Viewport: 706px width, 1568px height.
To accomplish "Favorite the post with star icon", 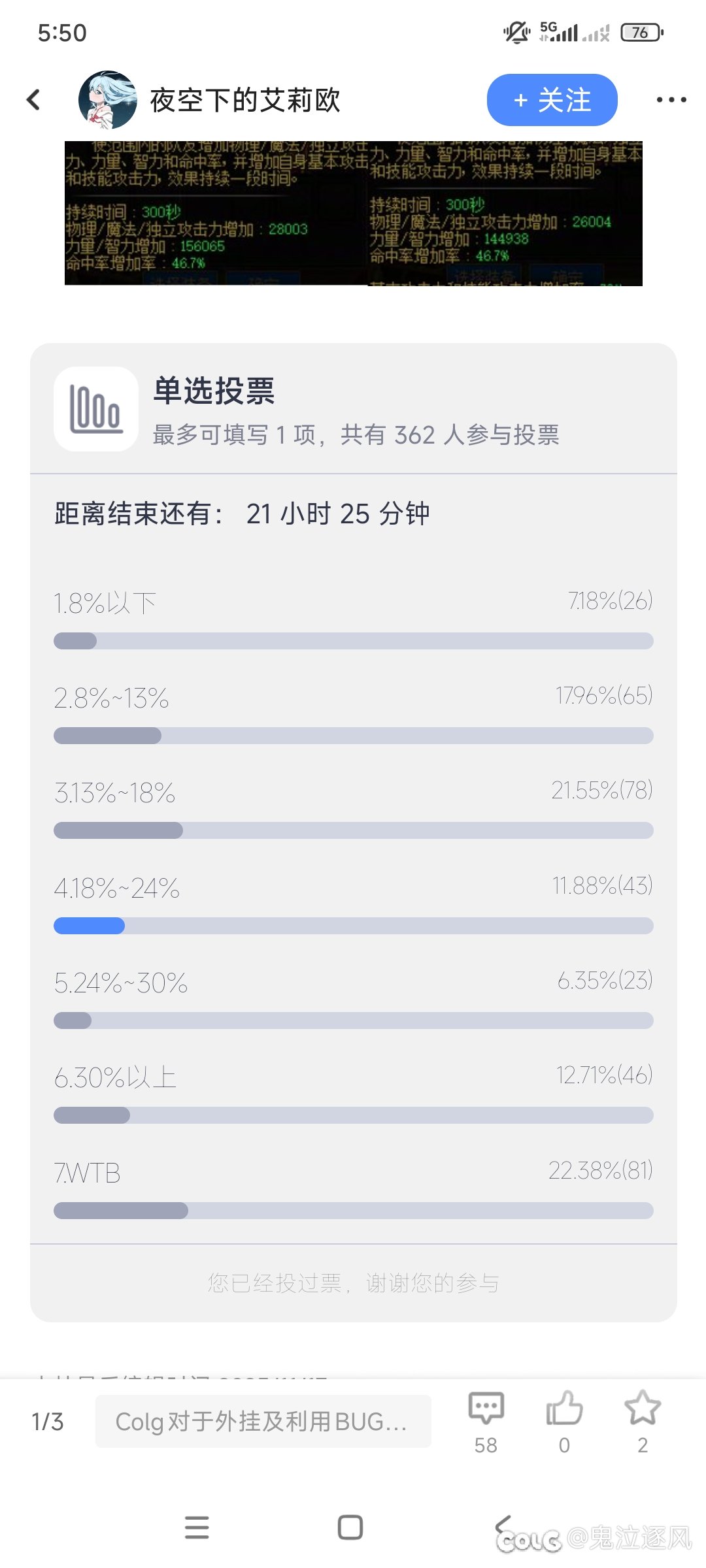I will [x=643, y=1409].
